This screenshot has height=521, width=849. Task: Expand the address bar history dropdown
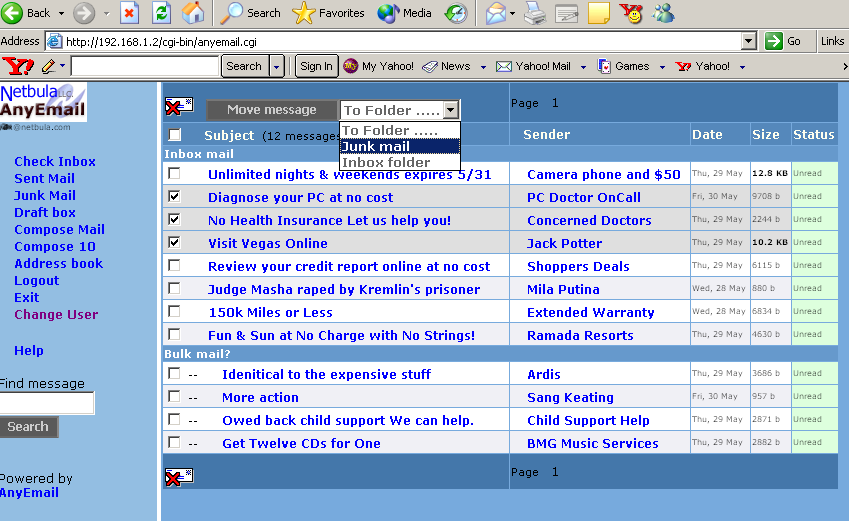pos(748,41)
